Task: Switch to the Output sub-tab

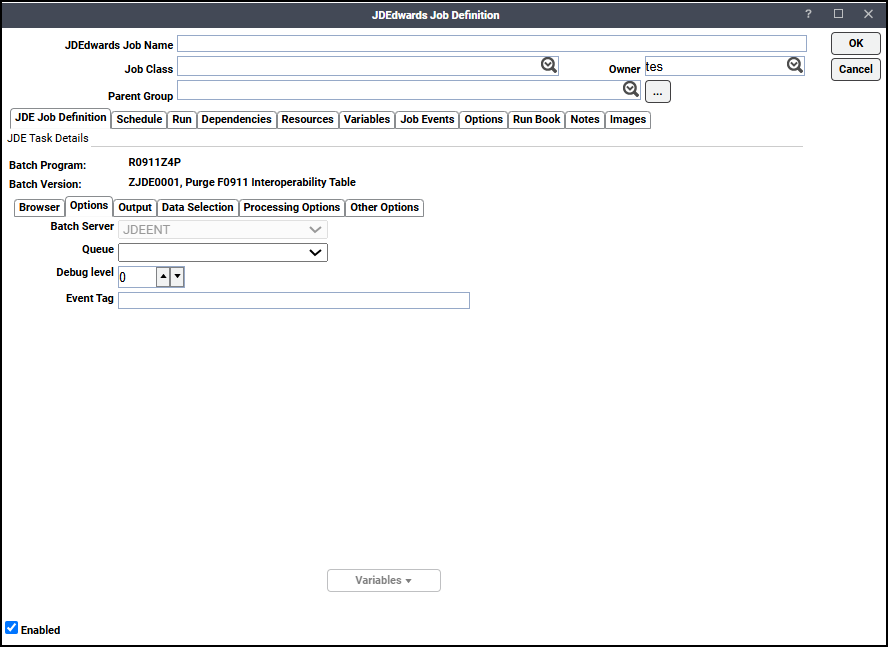Action: click(135, 207)
